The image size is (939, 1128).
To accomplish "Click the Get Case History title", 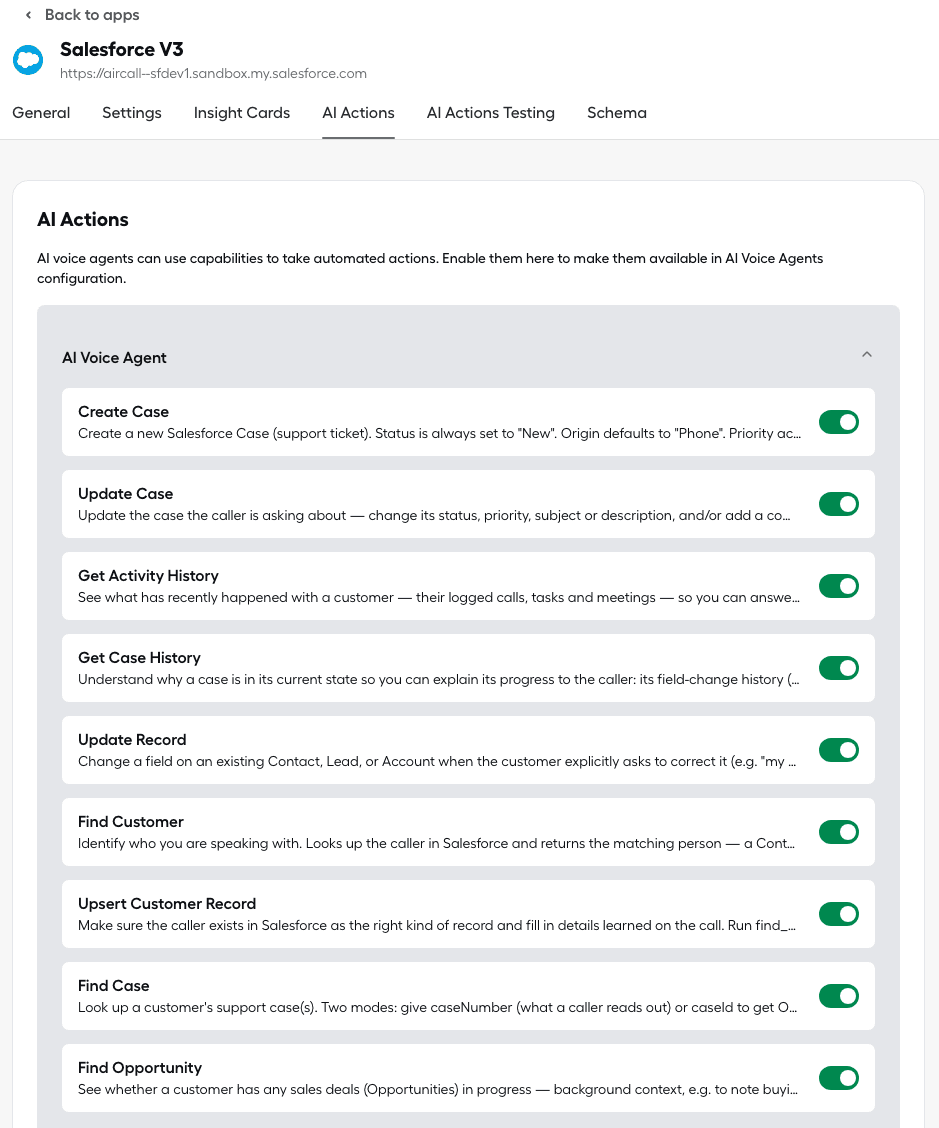I will pos(139,658).
